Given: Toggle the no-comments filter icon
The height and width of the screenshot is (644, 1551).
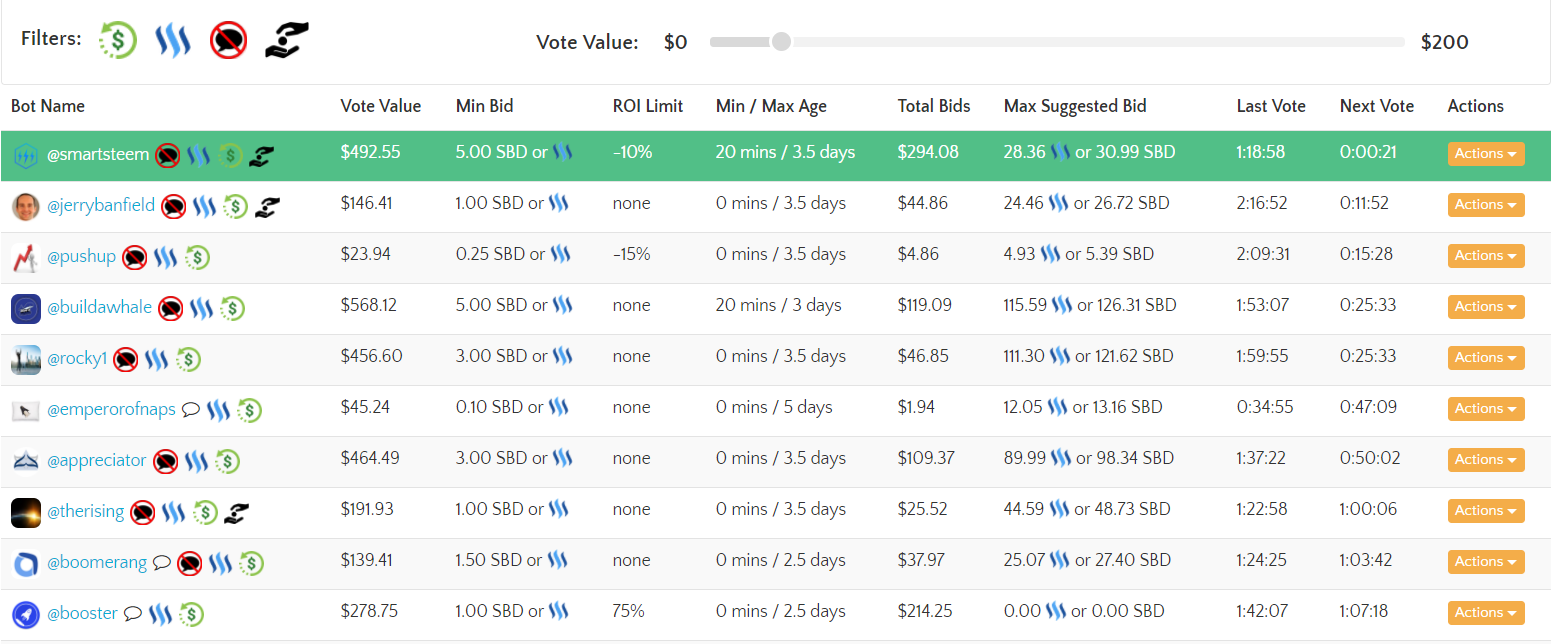Looking at the screenshot, I should (x=229, y=41).
